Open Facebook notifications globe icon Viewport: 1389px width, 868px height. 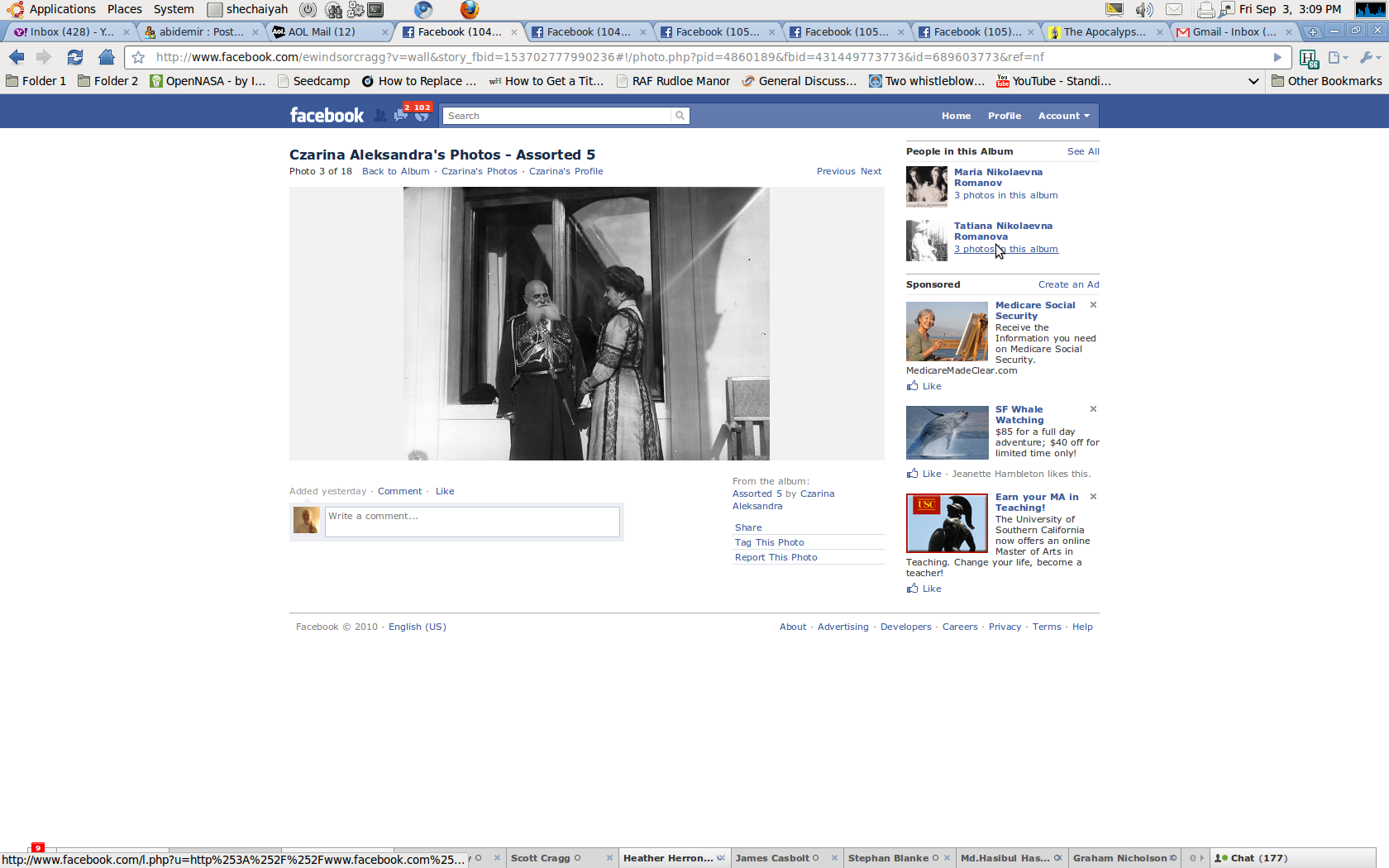click(422, 116)
